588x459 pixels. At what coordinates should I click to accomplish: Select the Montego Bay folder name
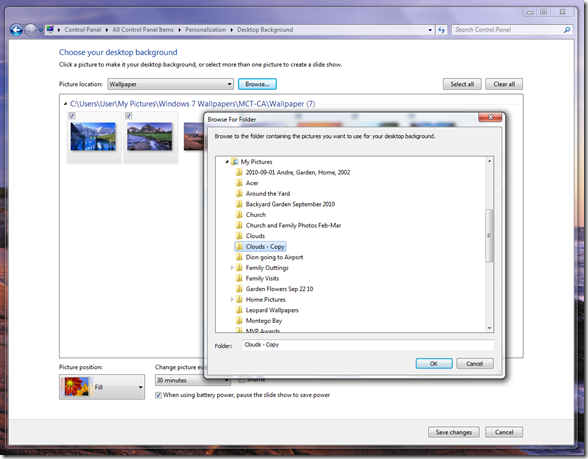point(264,321)
